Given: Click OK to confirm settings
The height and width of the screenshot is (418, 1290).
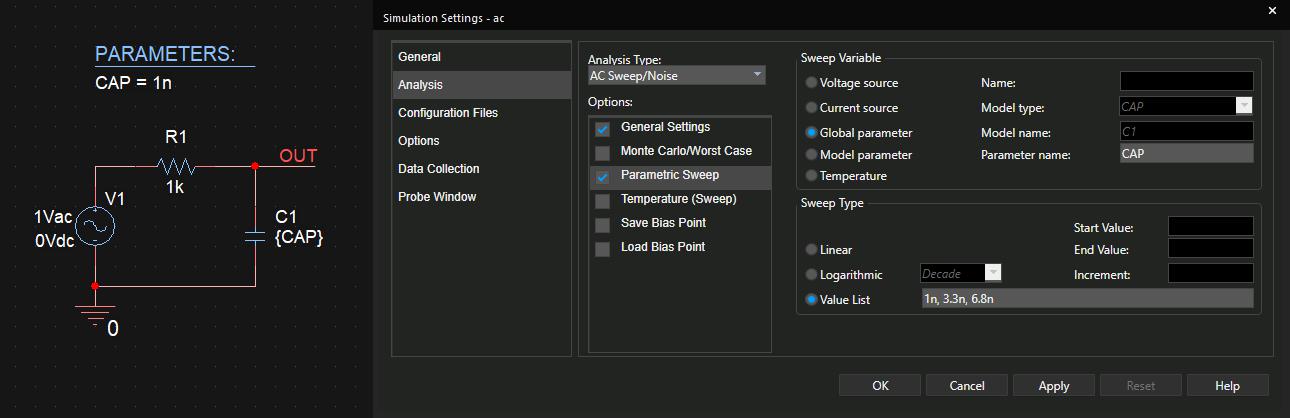Looking at the screenshot, I should (880, 386).
